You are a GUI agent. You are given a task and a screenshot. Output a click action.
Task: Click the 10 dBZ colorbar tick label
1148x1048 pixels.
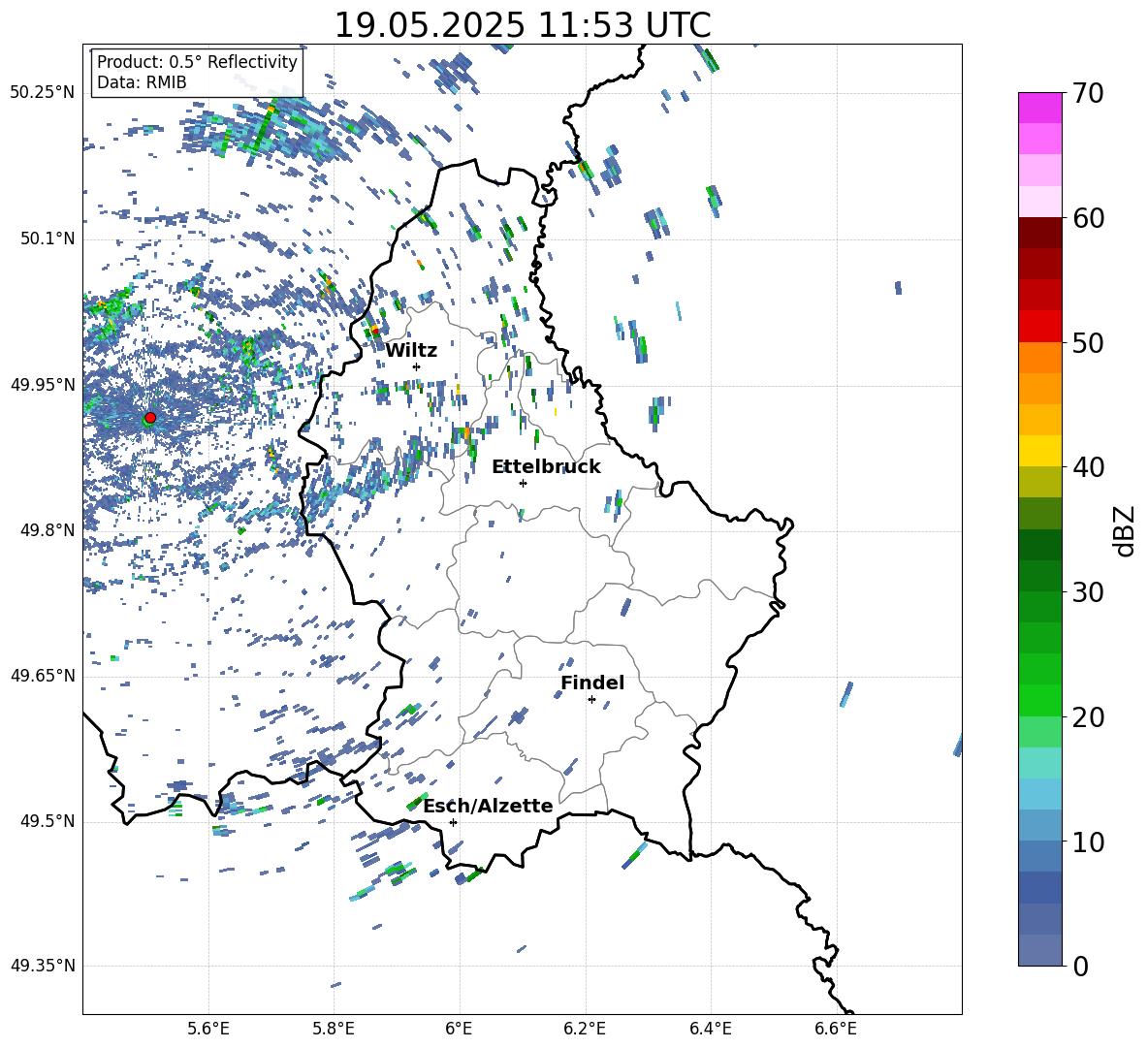pos(1088,842)
